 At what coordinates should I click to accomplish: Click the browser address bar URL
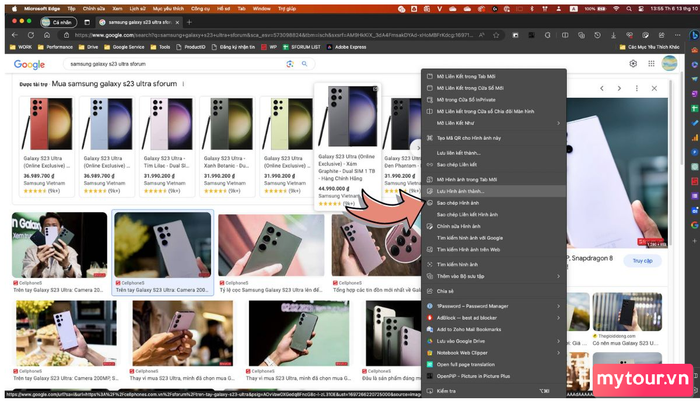pos(273,35)
